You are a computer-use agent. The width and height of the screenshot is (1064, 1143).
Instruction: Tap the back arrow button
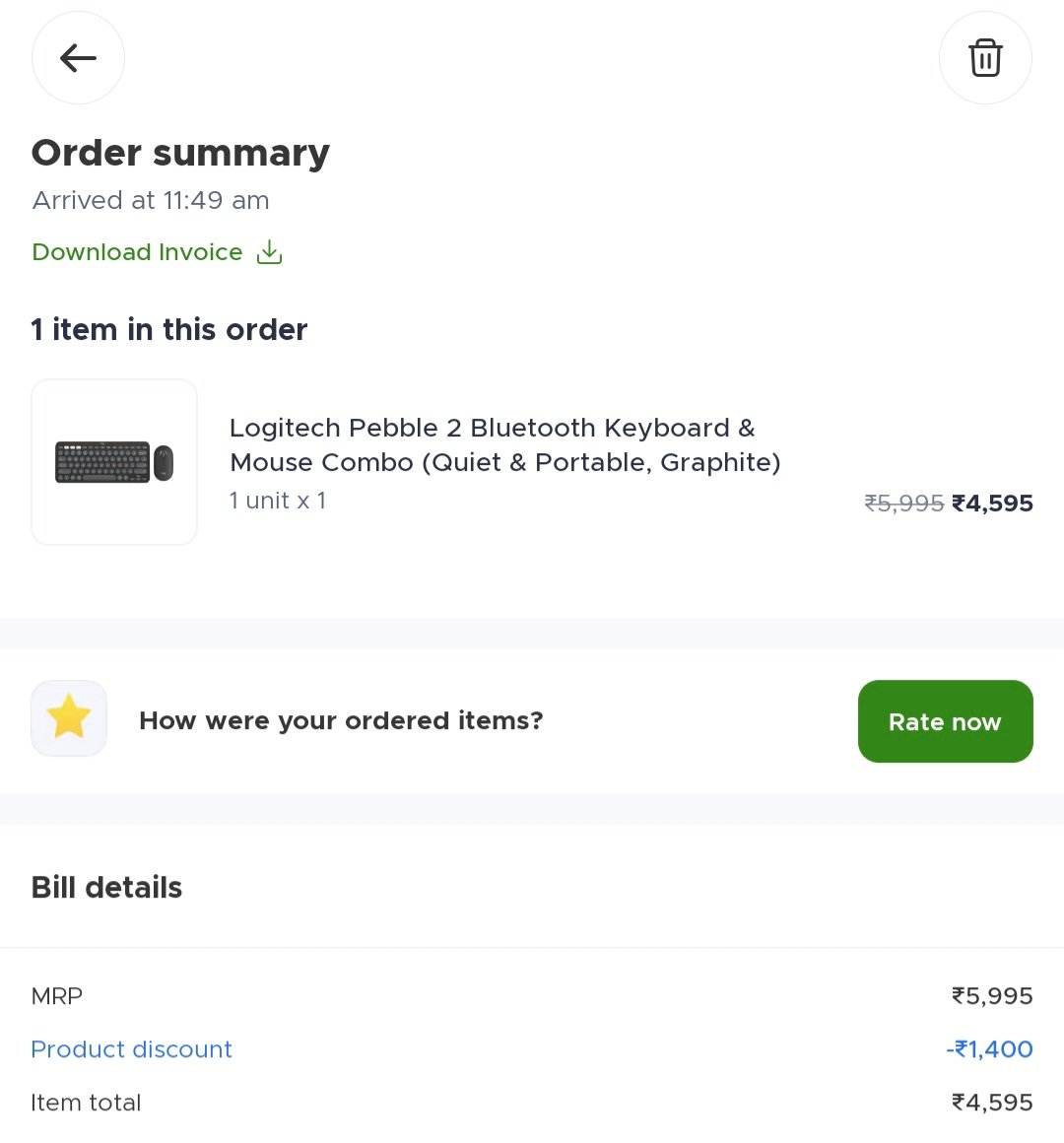(78, 58)
